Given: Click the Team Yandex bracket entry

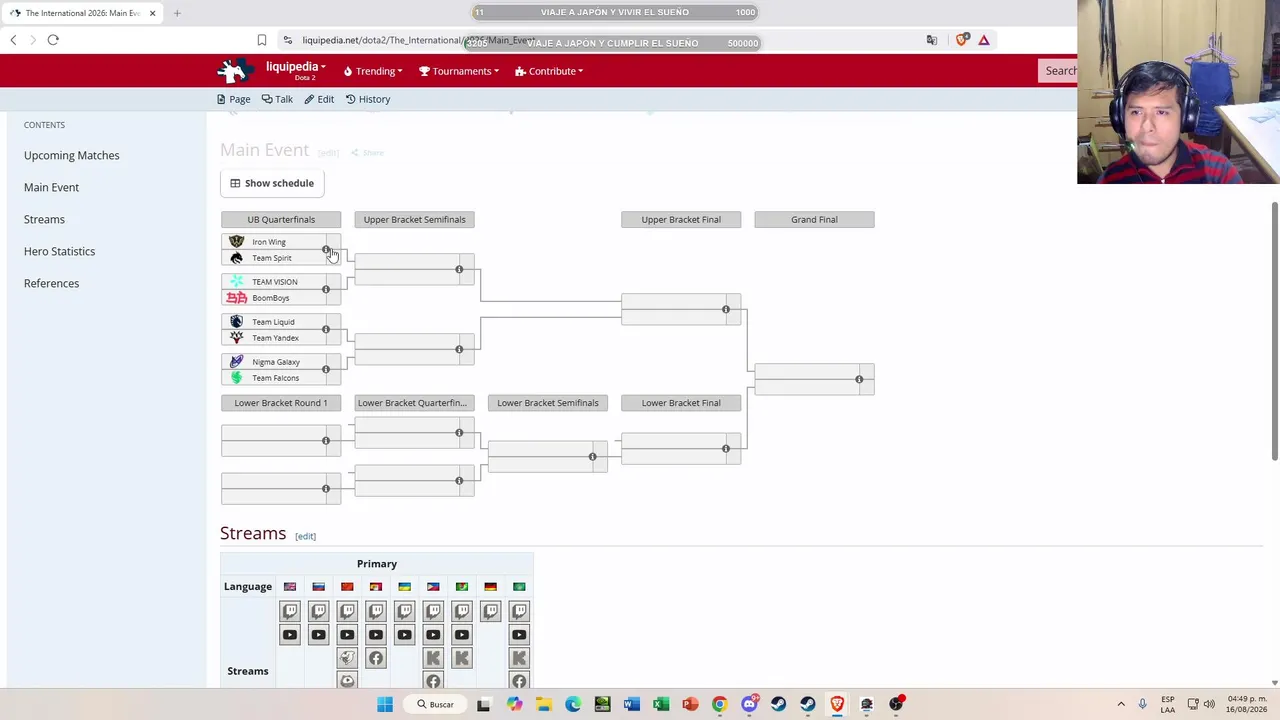Looking at the screenshot, I should pos(275,338).
